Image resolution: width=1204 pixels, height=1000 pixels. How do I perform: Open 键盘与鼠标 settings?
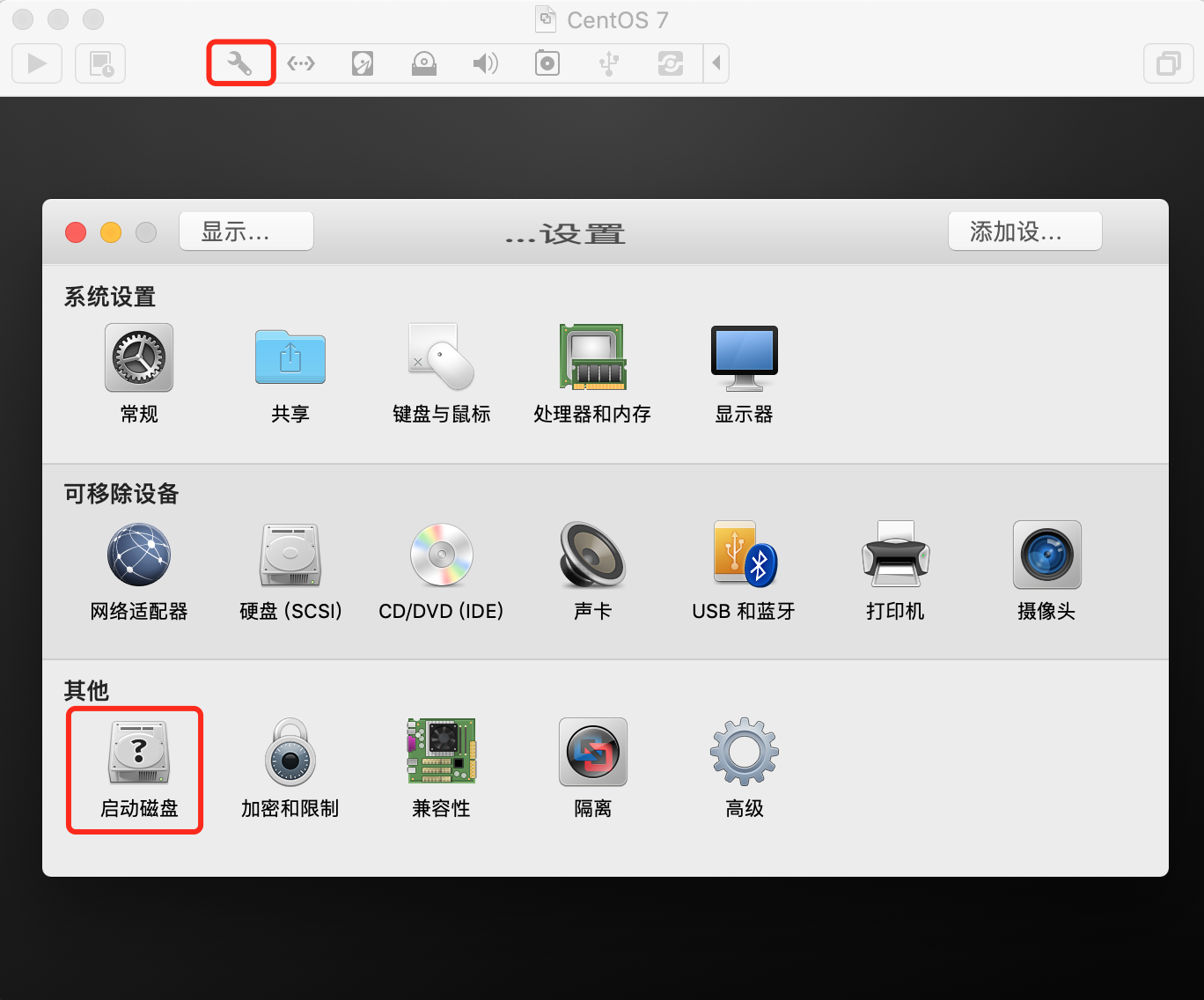(442, 374)
